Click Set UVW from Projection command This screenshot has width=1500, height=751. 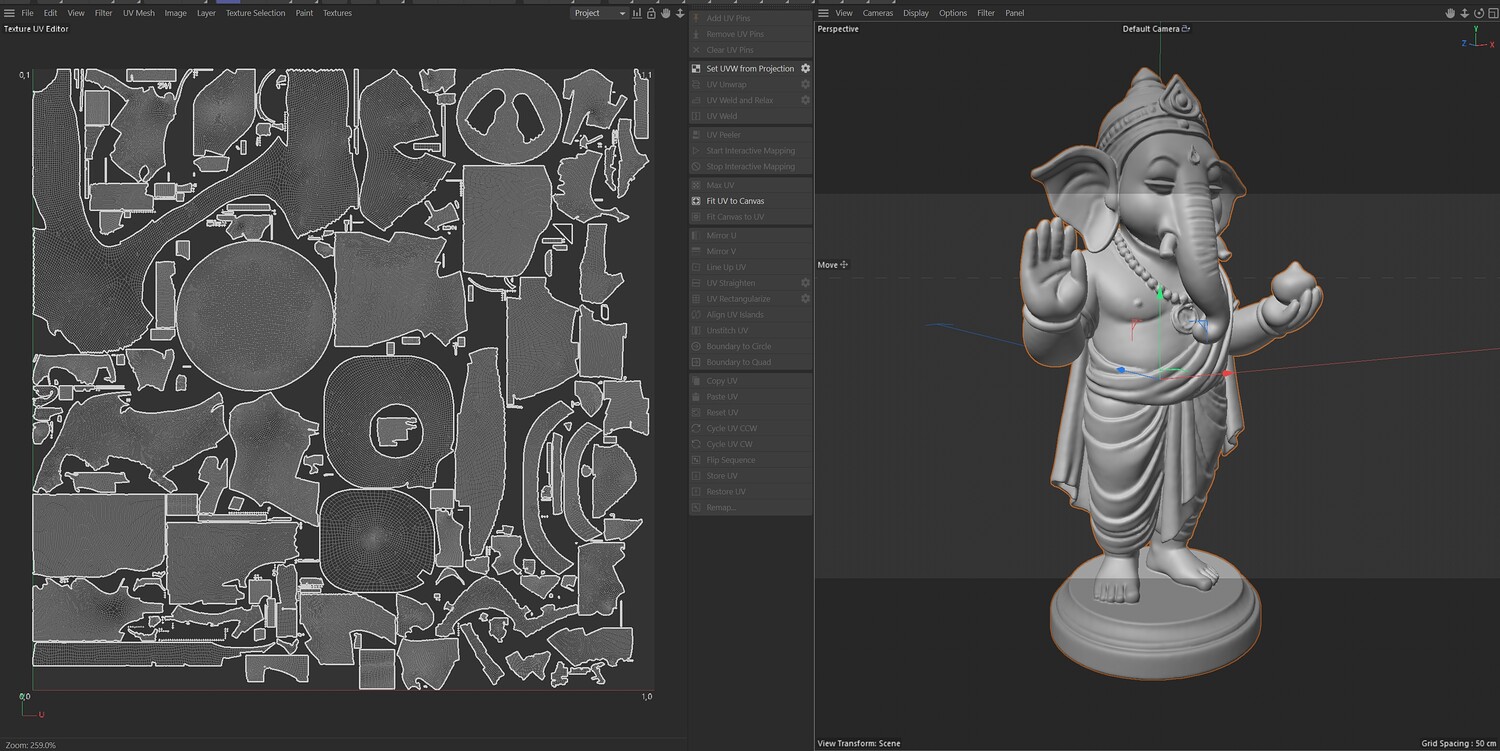[750, 68]
